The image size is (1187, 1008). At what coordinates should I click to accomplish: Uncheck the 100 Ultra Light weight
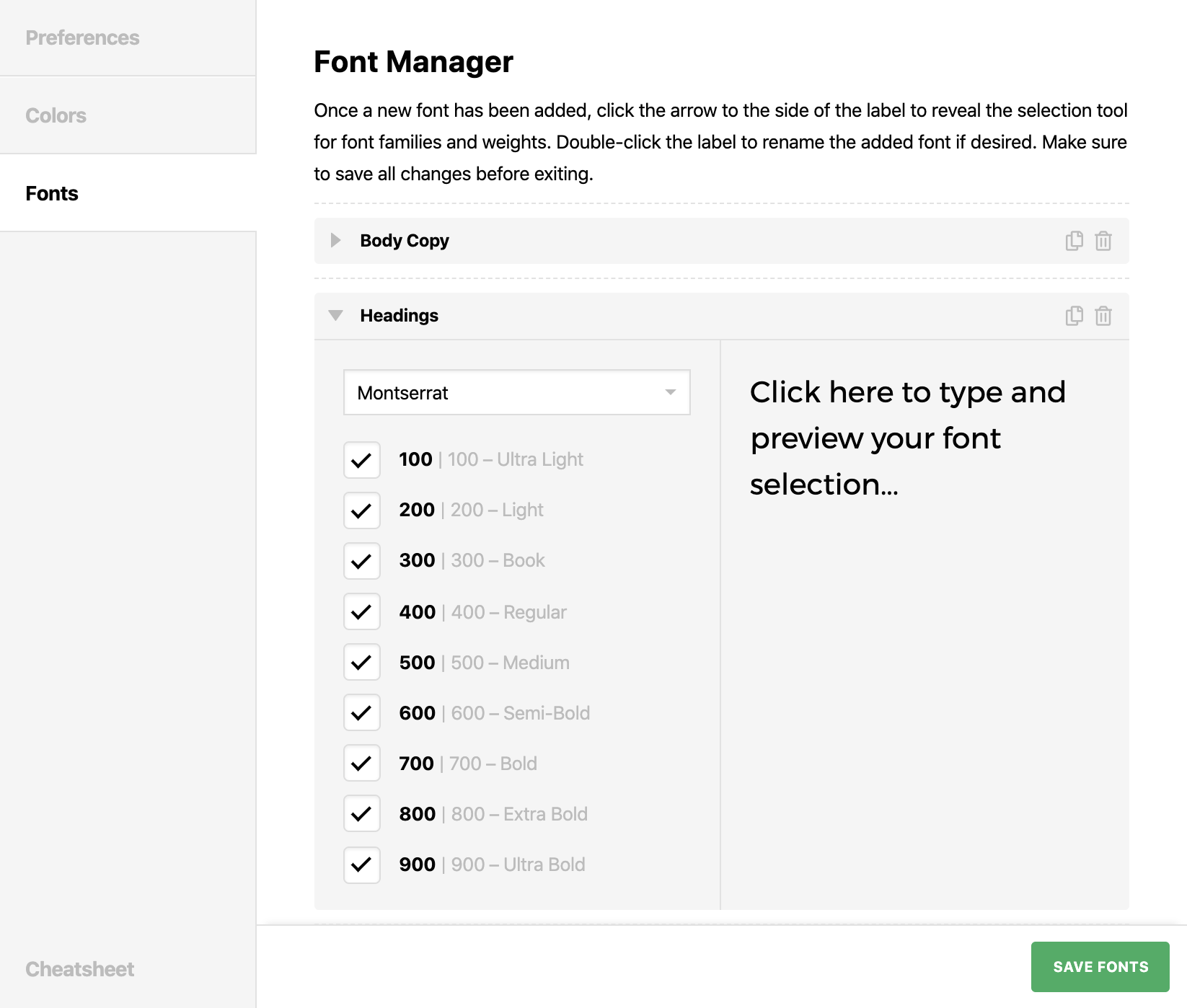click(x=361, y=460)
